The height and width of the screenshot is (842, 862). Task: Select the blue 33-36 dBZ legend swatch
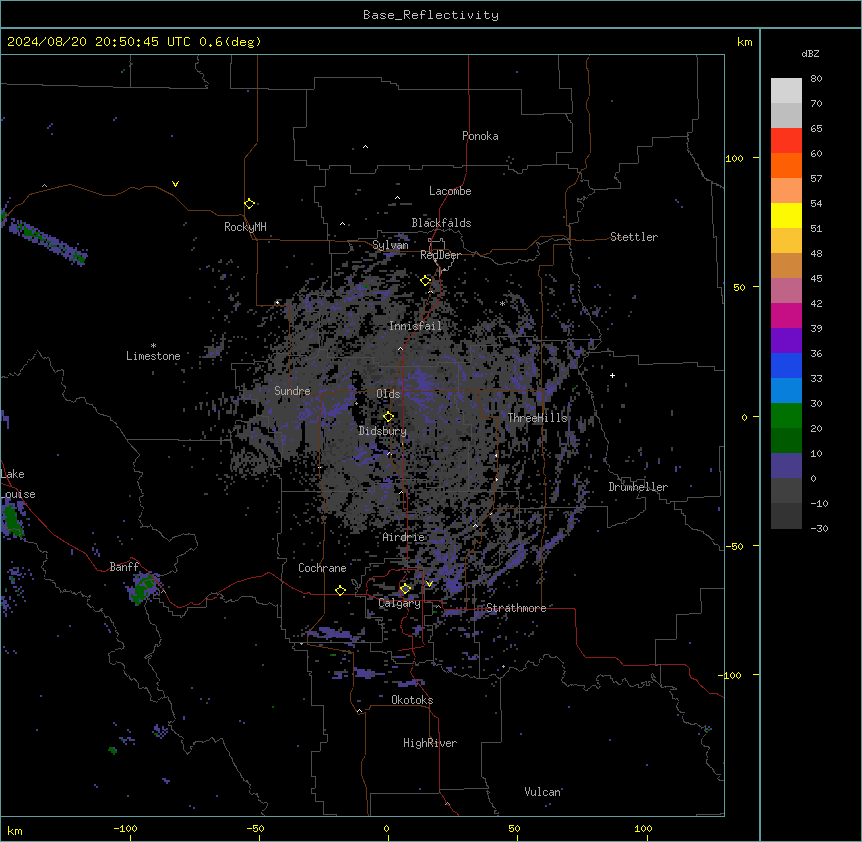[x=786, y=365]
